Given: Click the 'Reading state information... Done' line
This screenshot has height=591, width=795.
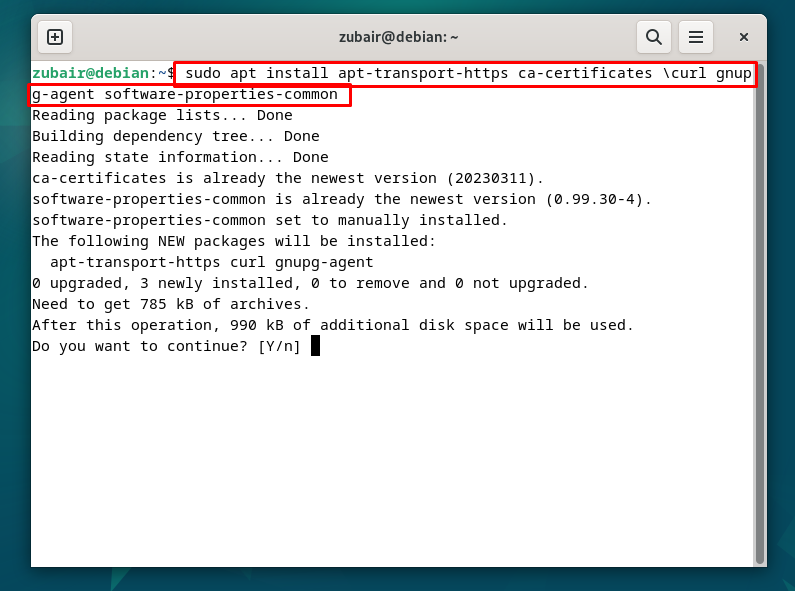Looking at the screenshot, I should (x=180, y=158).
